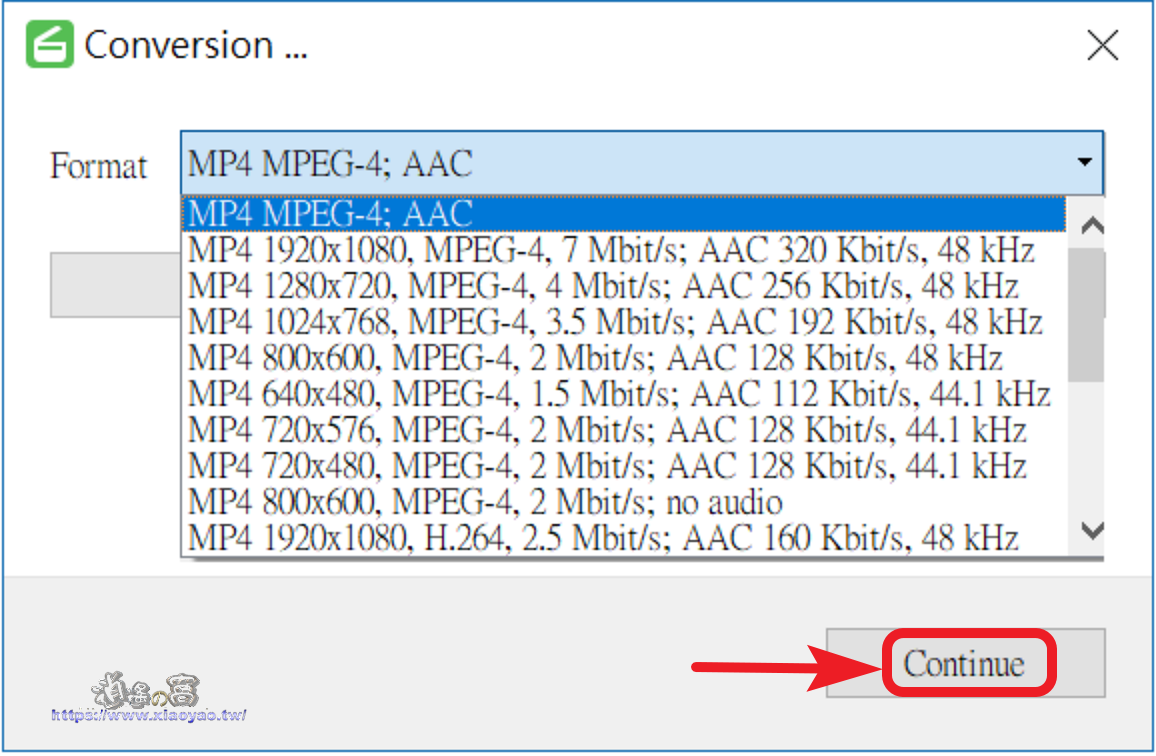Choose MP4 720x480 MPEG-4 2 Mbit/s format
This screenshot has height=756, width=1156.
pos(624,466)
